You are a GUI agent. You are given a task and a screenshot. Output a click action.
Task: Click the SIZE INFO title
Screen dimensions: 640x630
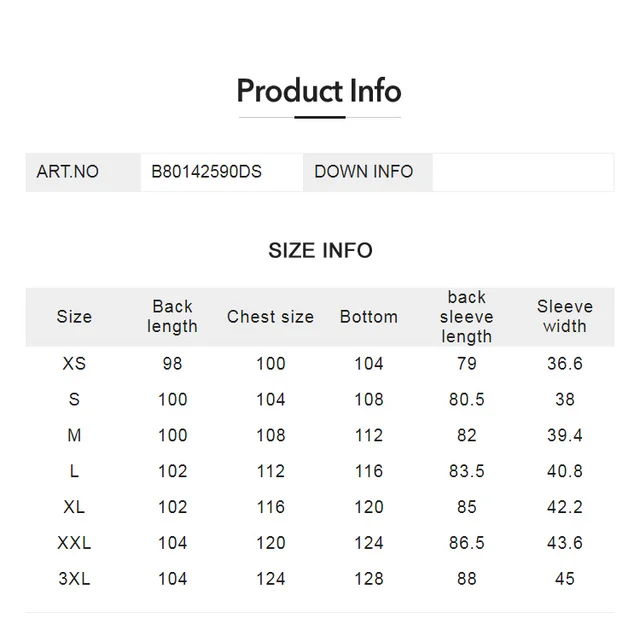pyautogui.click(x=320, y=250)
